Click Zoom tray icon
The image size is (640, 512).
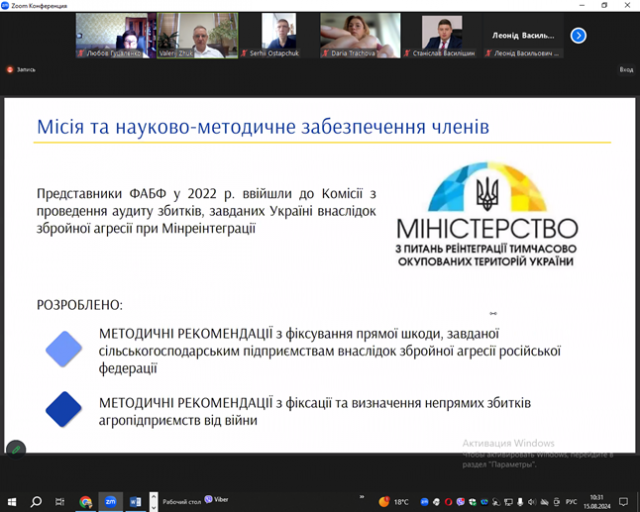coord(424,502)
